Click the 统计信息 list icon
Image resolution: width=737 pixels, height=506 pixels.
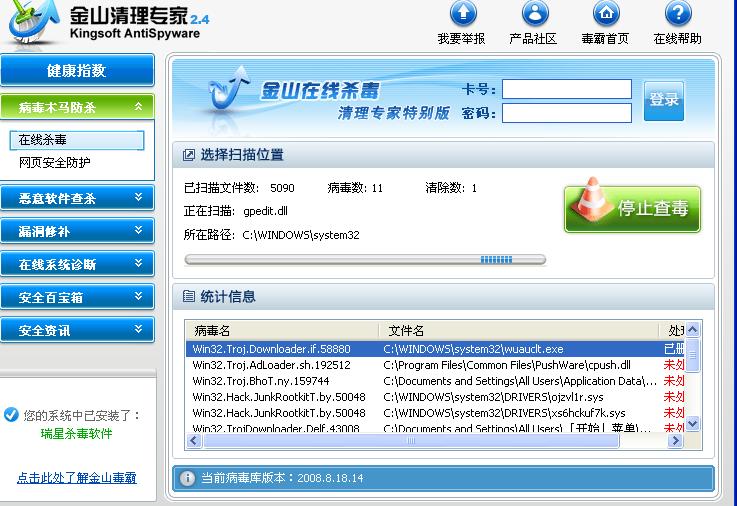pyautogui.click(x=188, y=296)
